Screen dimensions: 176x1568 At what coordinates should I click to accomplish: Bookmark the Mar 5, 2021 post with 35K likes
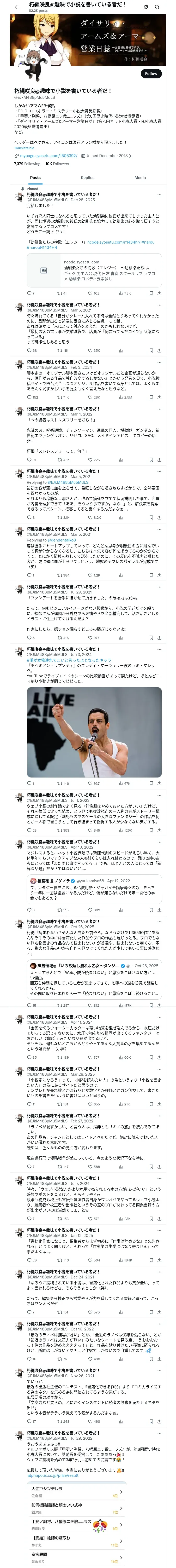coord(151,351)
